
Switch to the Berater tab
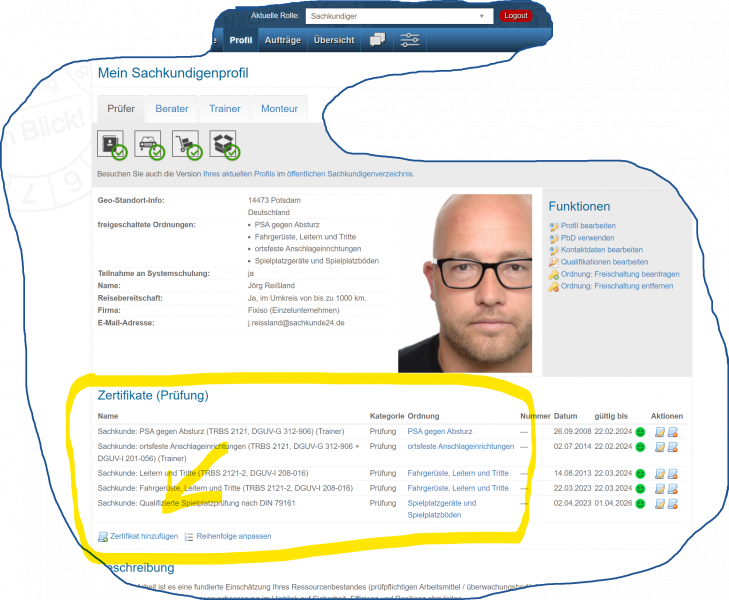click(x=171, y=108)
